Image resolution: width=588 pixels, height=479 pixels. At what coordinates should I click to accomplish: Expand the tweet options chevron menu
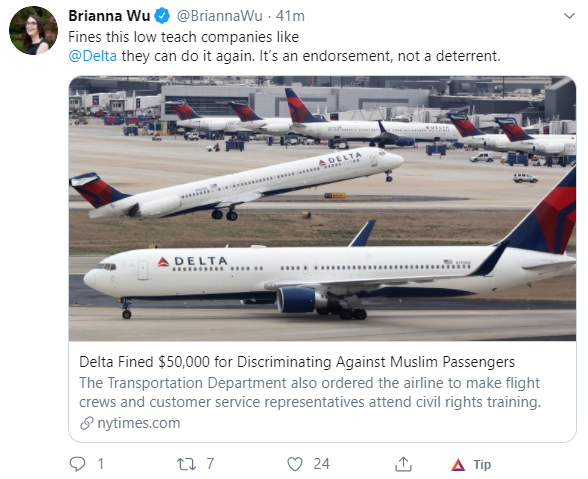point(569,16)
